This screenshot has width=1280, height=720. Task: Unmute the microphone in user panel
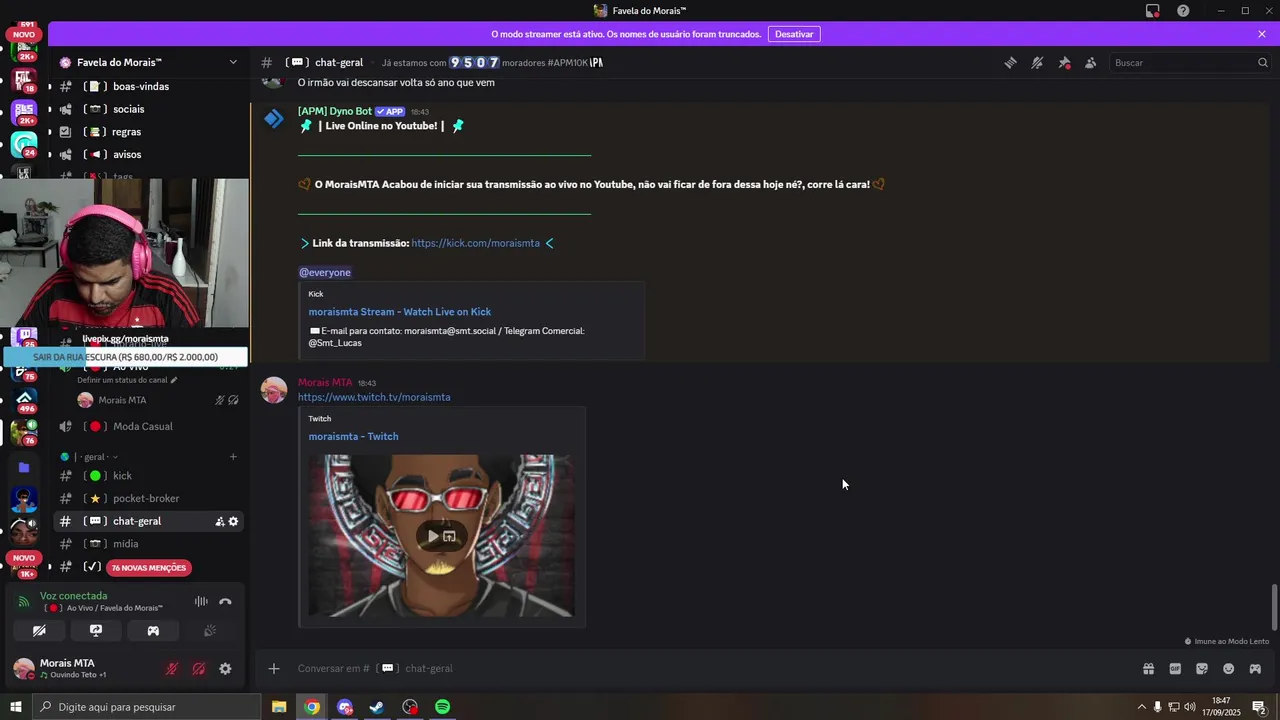pyautogui.click(x=172, y=669)
